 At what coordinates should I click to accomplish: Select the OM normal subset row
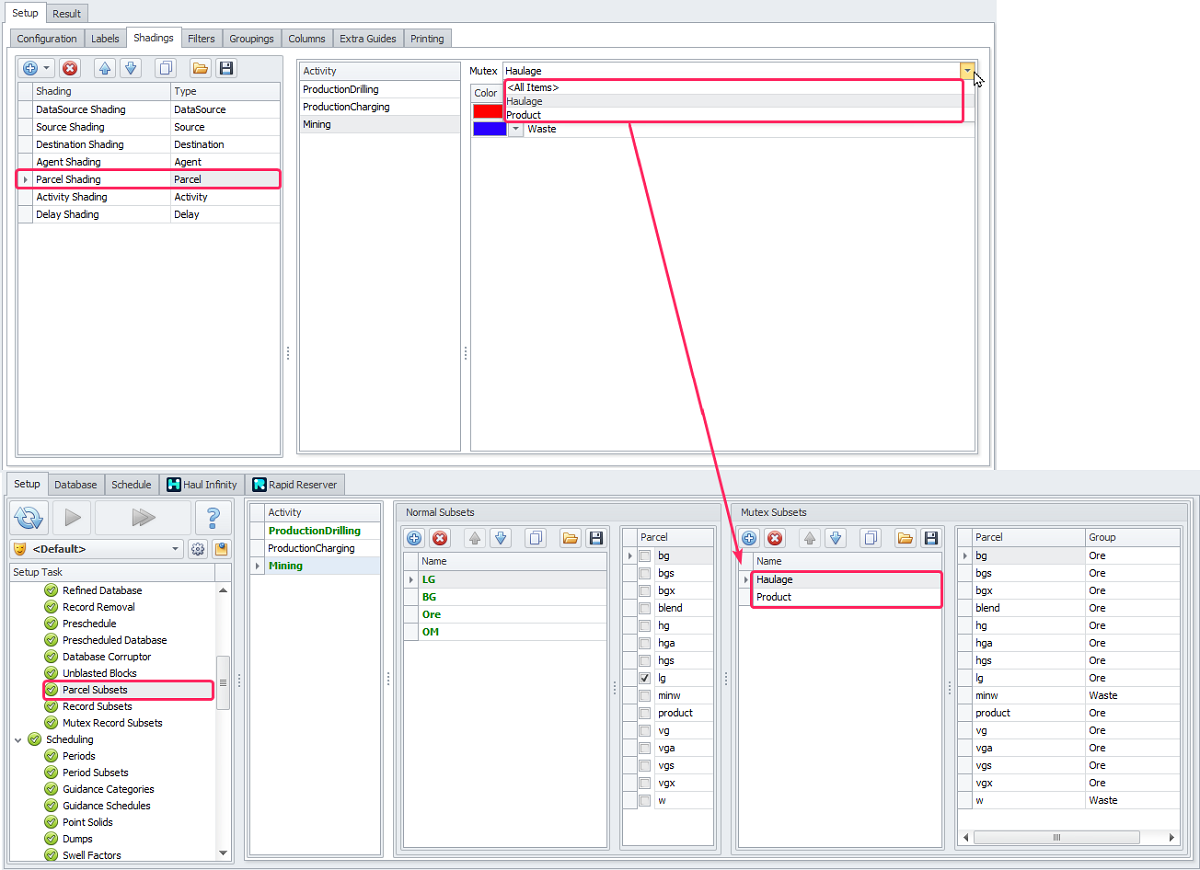click(505, 632)
